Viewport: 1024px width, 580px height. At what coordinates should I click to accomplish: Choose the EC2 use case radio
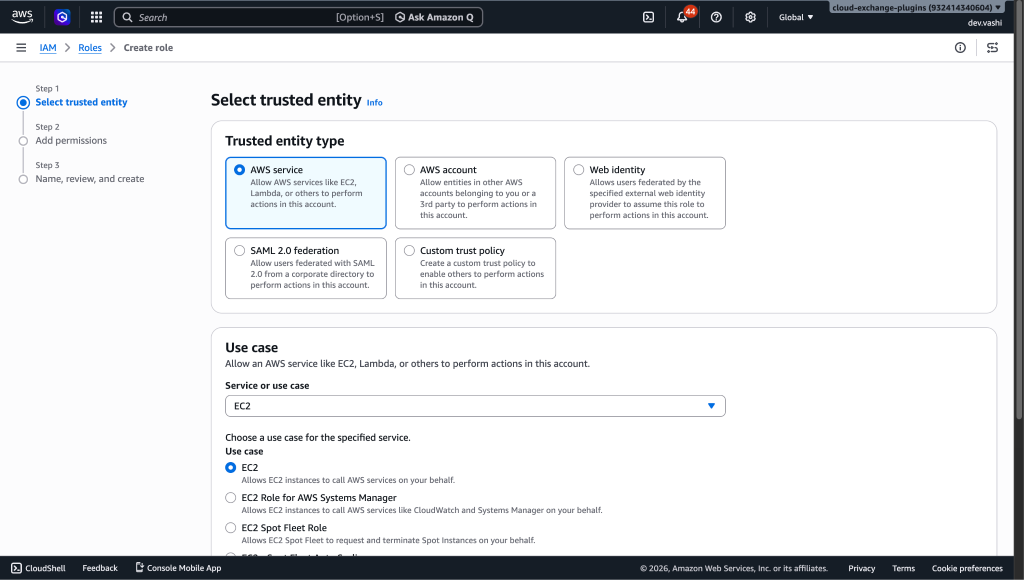(x=231, y=468)
